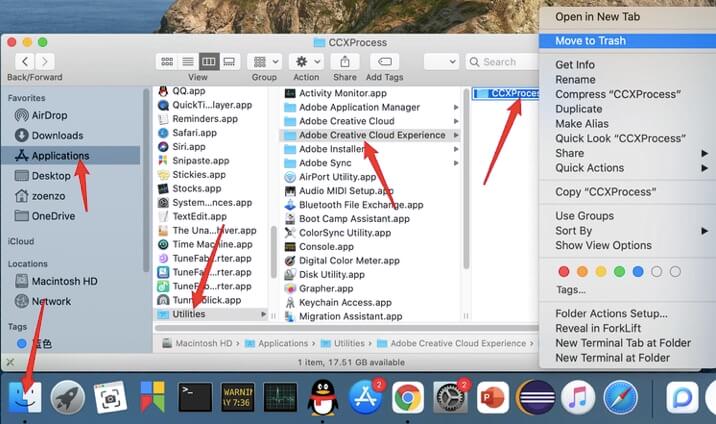Open System Preferences from the Dock
The width and height of the screenshot is (716, 424).
point(450,397)
